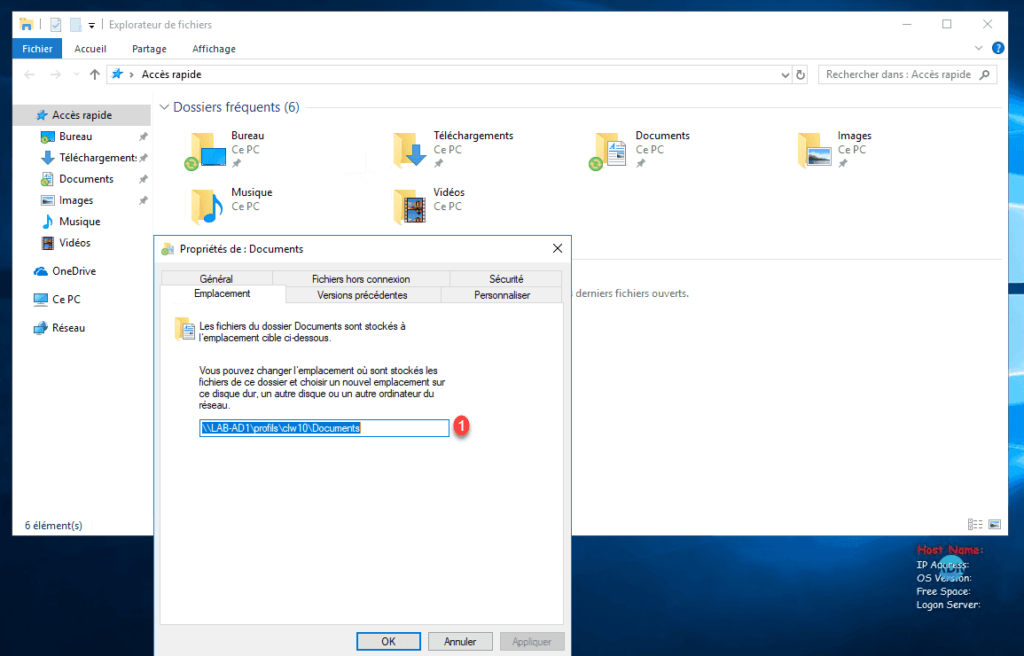Screen dimensions: 1024x656
Task: Expand the ribbon with the chevron
Action: click(x=978, y=48)
